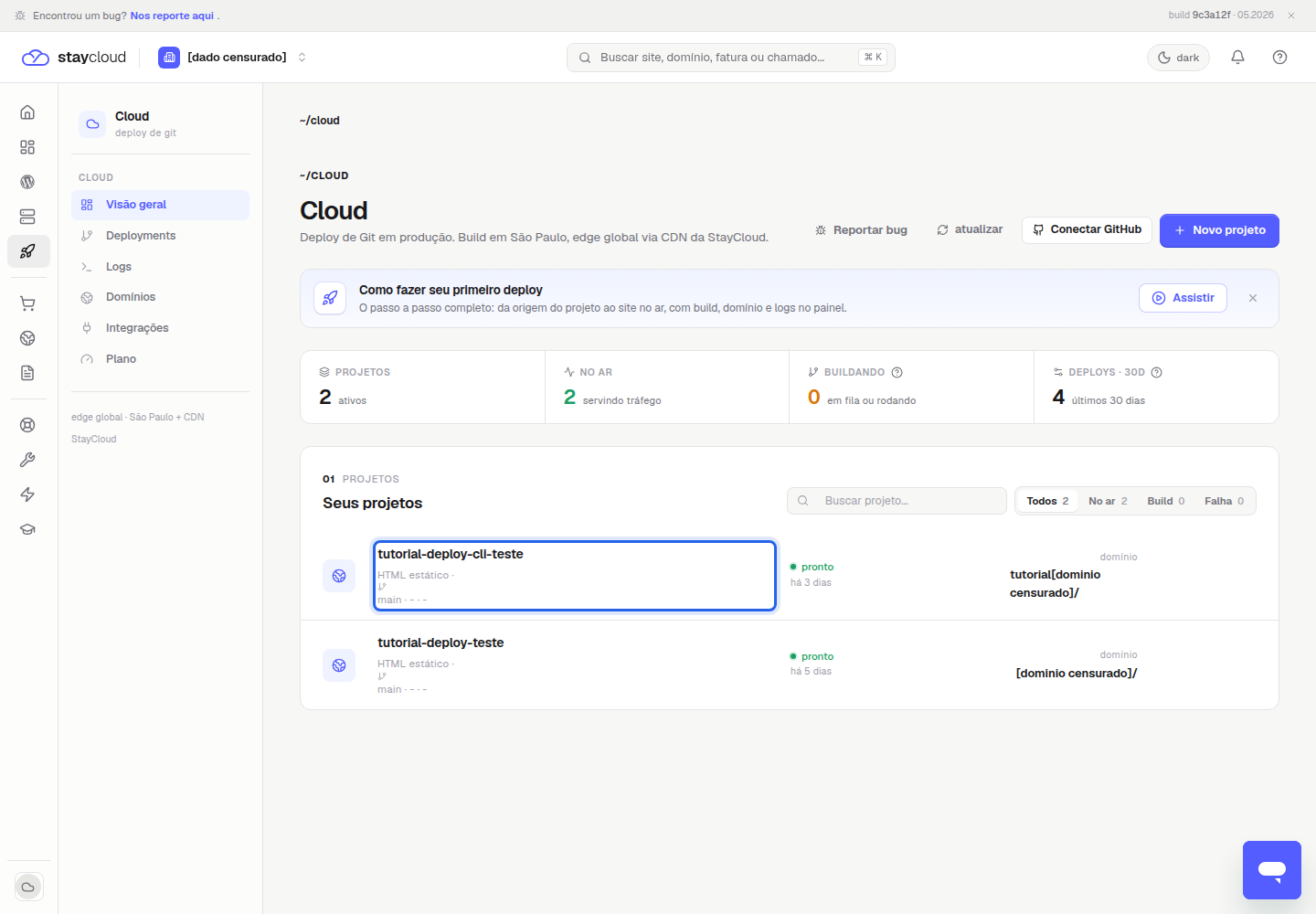The width and height of the screenshot is (1316, 914).
Task: Open the lightning bolt icon in rail
Action: point(27,494)
